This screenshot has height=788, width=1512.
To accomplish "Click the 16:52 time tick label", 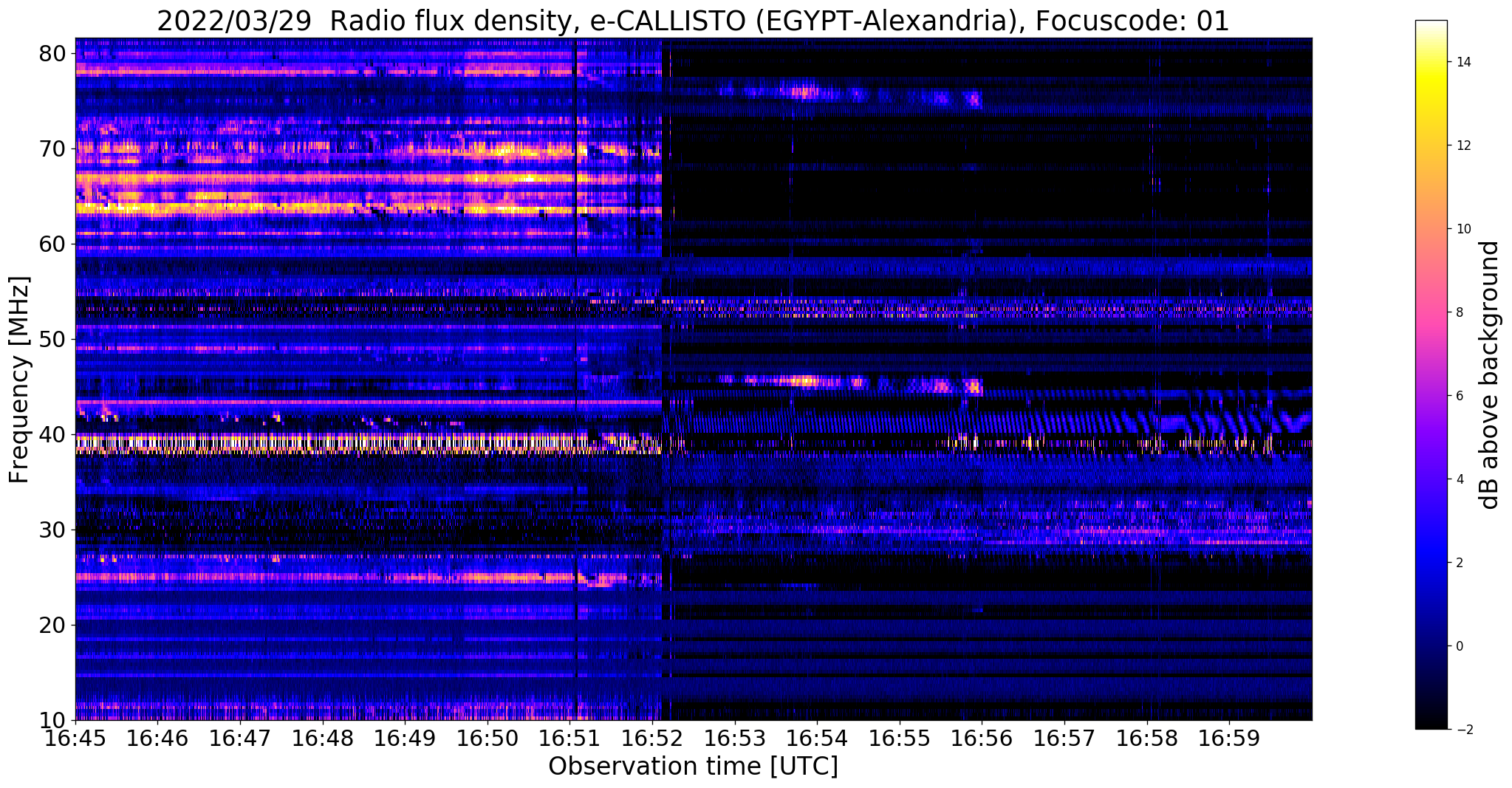I will pos(652,738).
